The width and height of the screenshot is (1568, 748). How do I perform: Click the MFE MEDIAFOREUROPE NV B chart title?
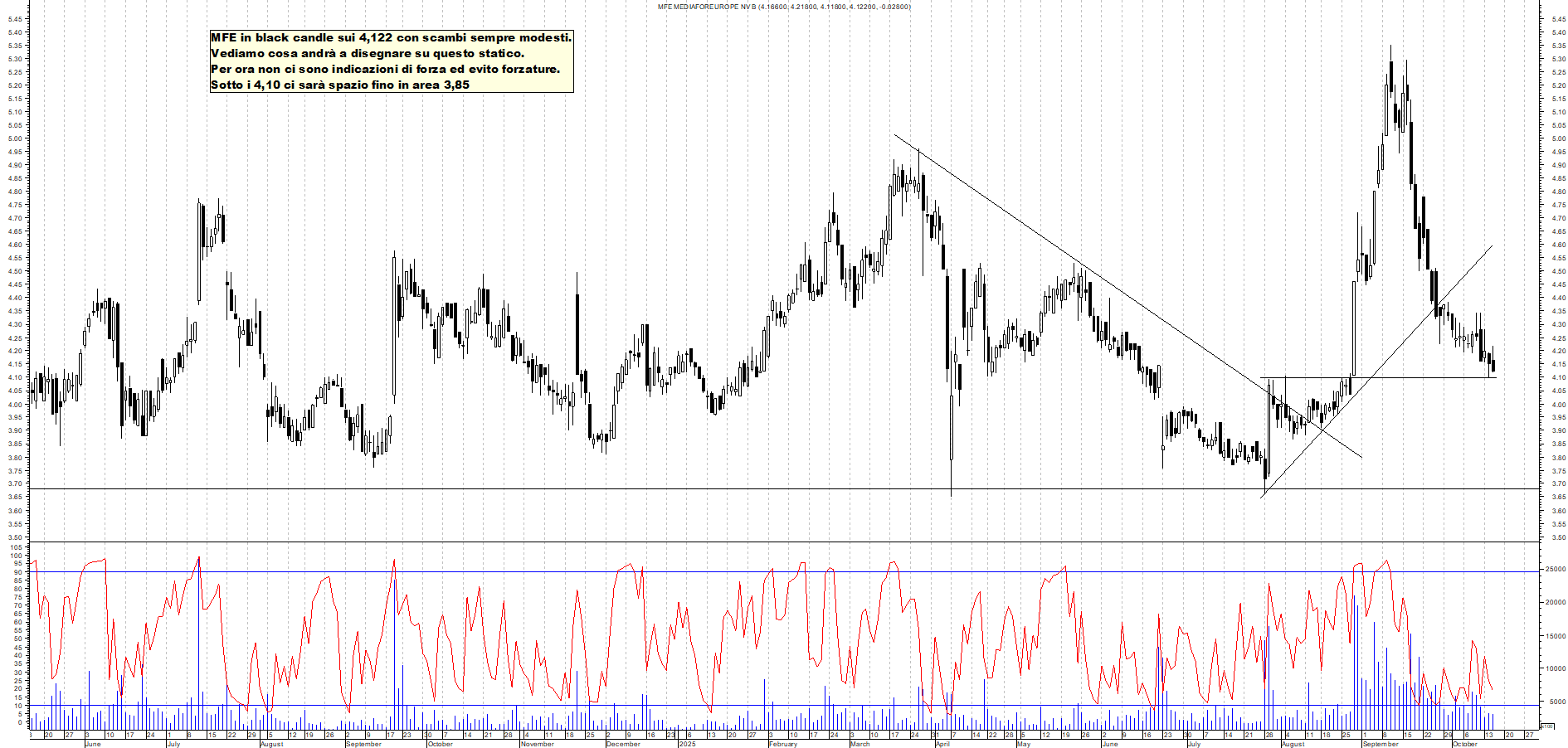point(783,7)
